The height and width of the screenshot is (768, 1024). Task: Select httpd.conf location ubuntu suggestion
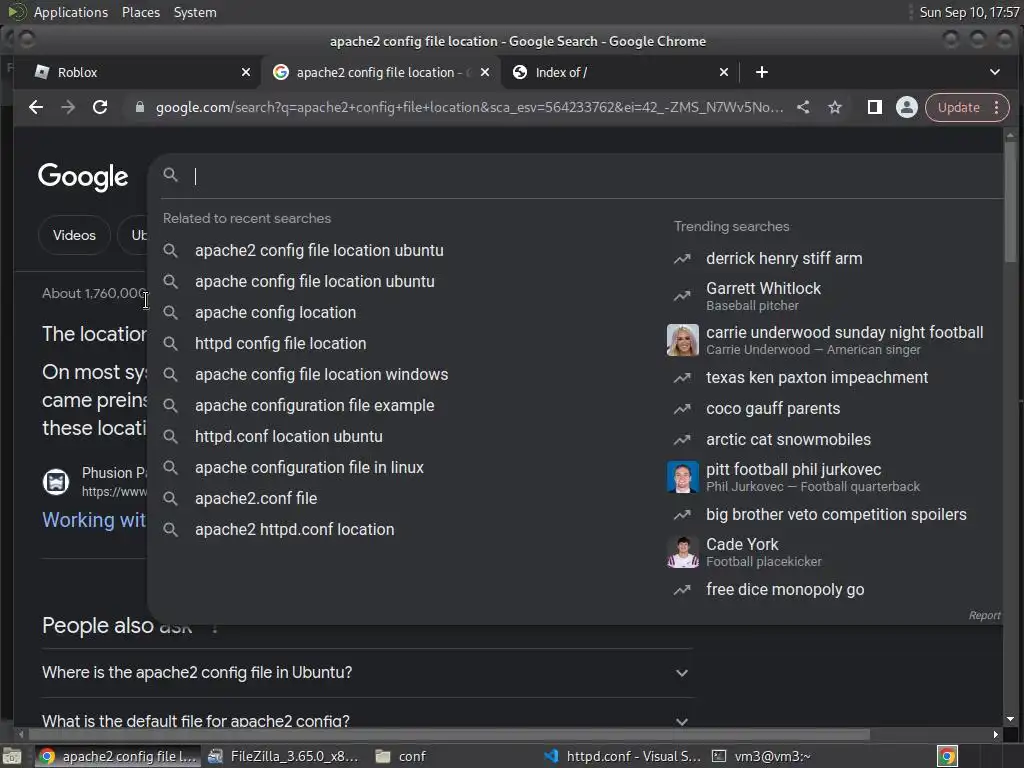(289, 437)
